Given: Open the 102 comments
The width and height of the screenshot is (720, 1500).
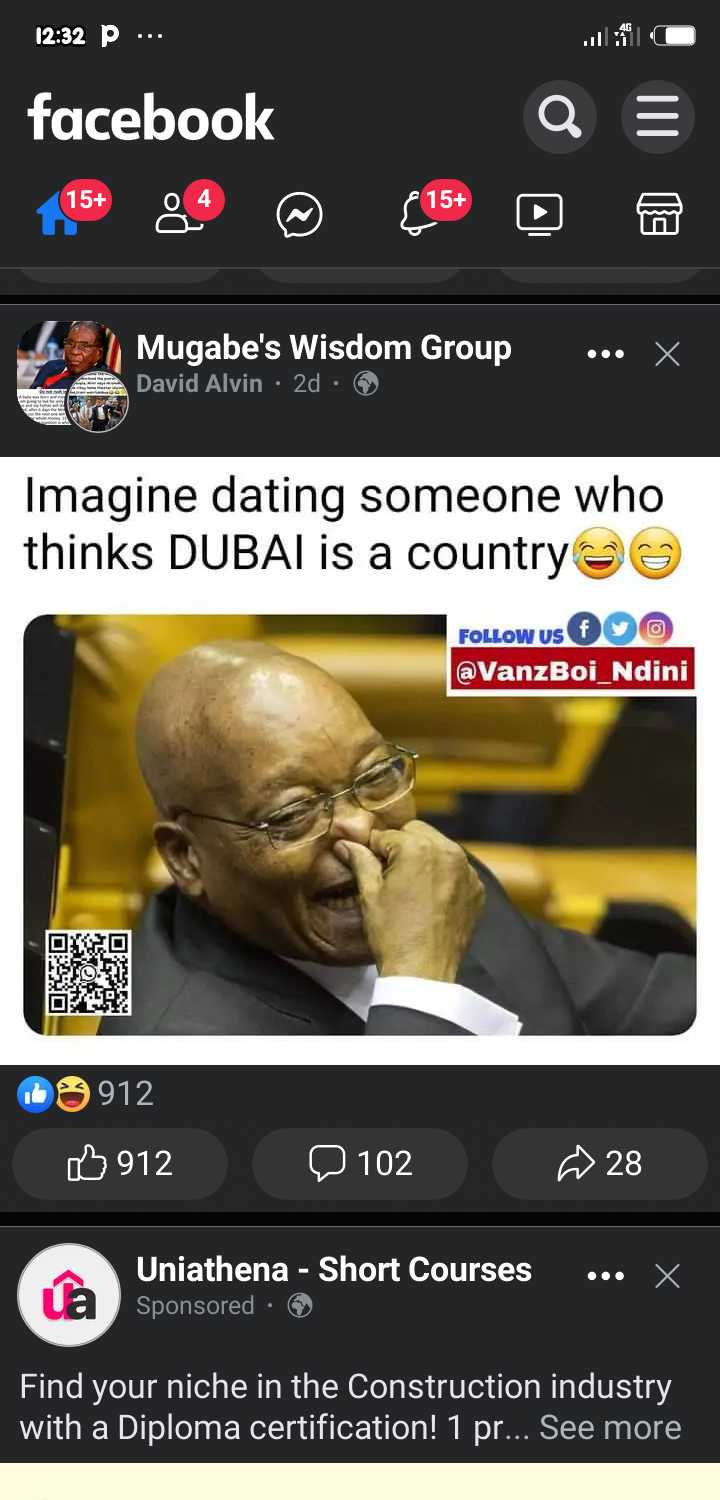Looking at the screenshot, I should [360, 1163].
